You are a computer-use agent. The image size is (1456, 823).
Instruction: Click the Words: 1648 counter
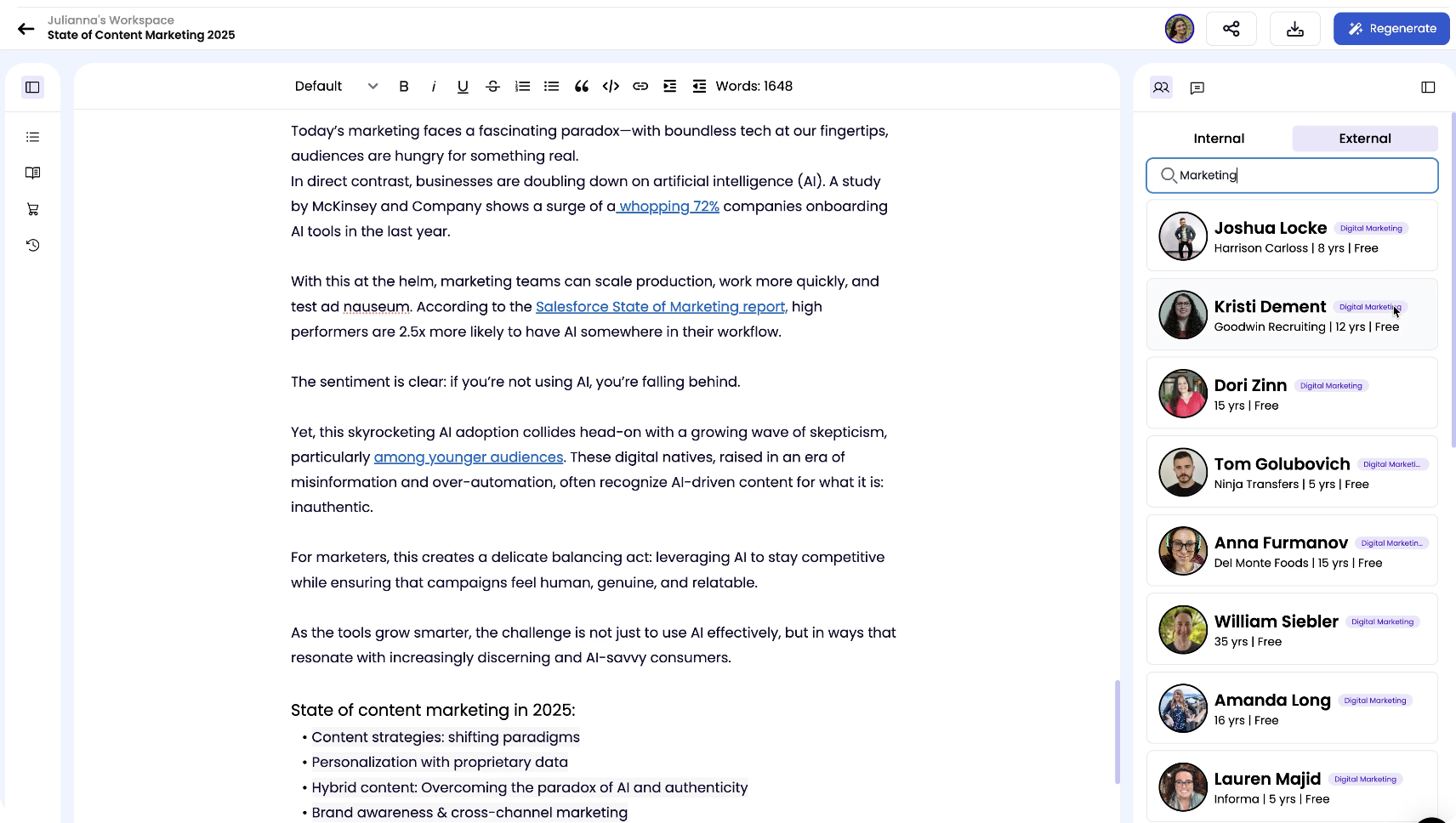coord(754,86)
